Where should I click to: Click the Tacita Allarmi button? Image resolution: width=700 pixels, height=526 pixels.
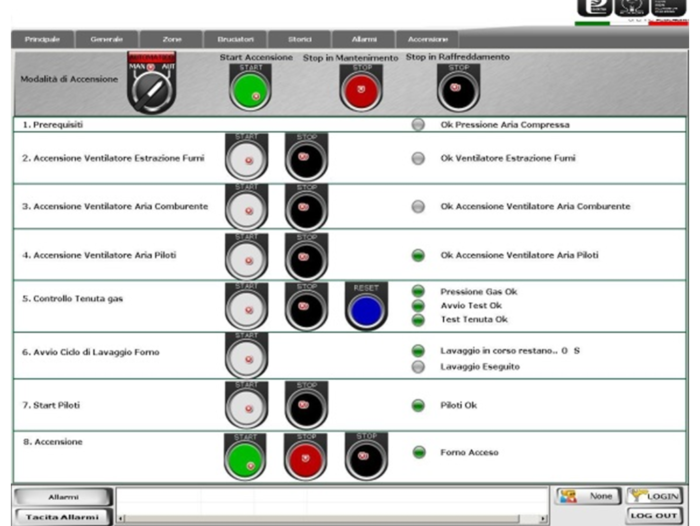61,517
